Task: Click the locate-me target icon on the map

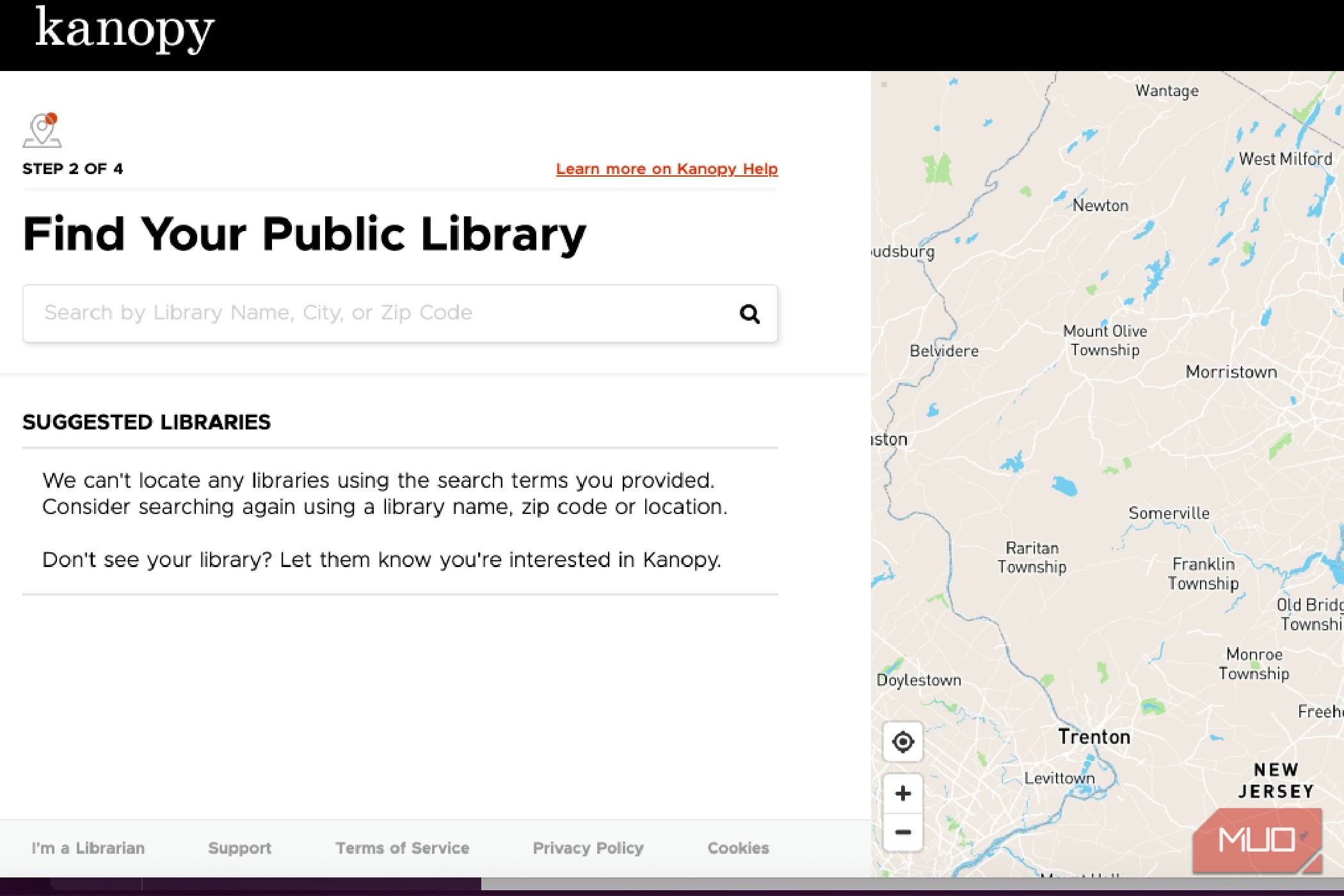Action: click(903, 742)
